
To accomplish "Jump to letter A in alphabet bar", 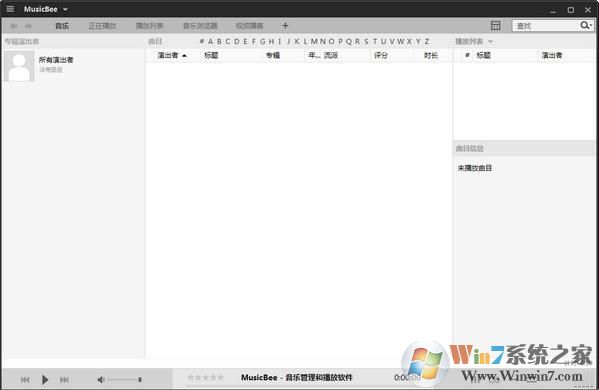I will click(x=210, y=41).
